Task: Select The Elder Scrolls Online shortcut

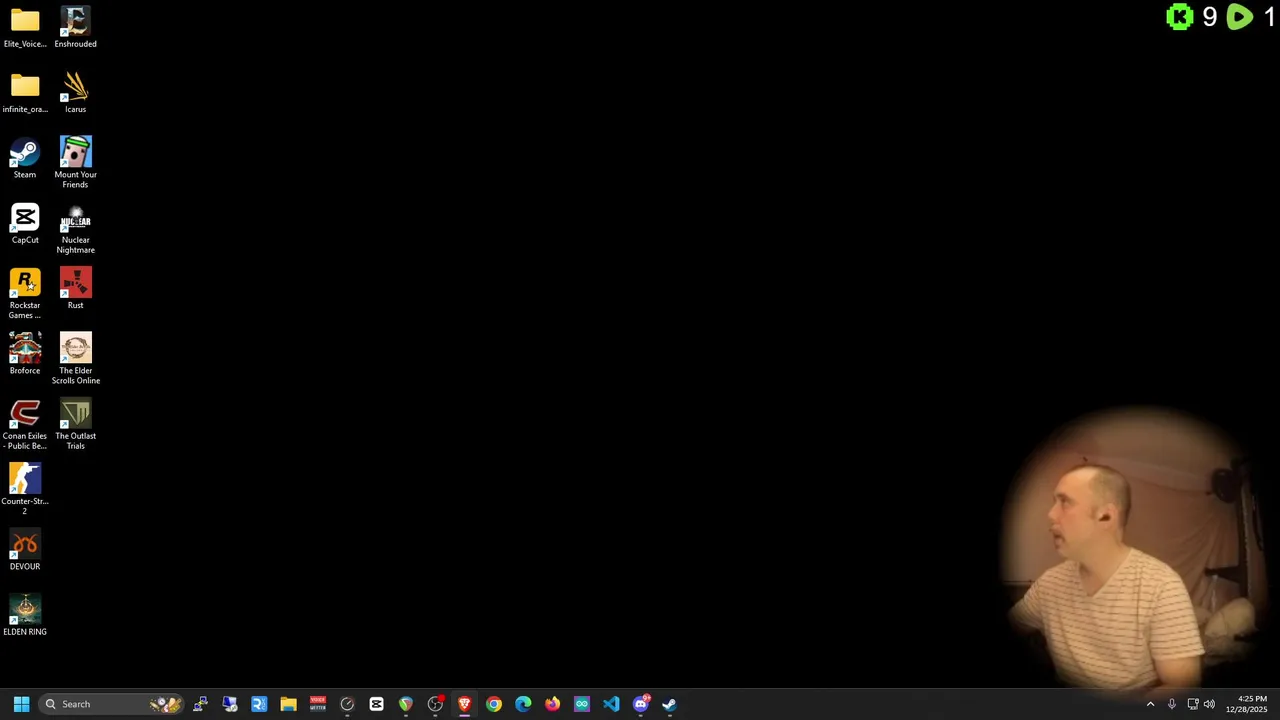Action: pos(75,358)
